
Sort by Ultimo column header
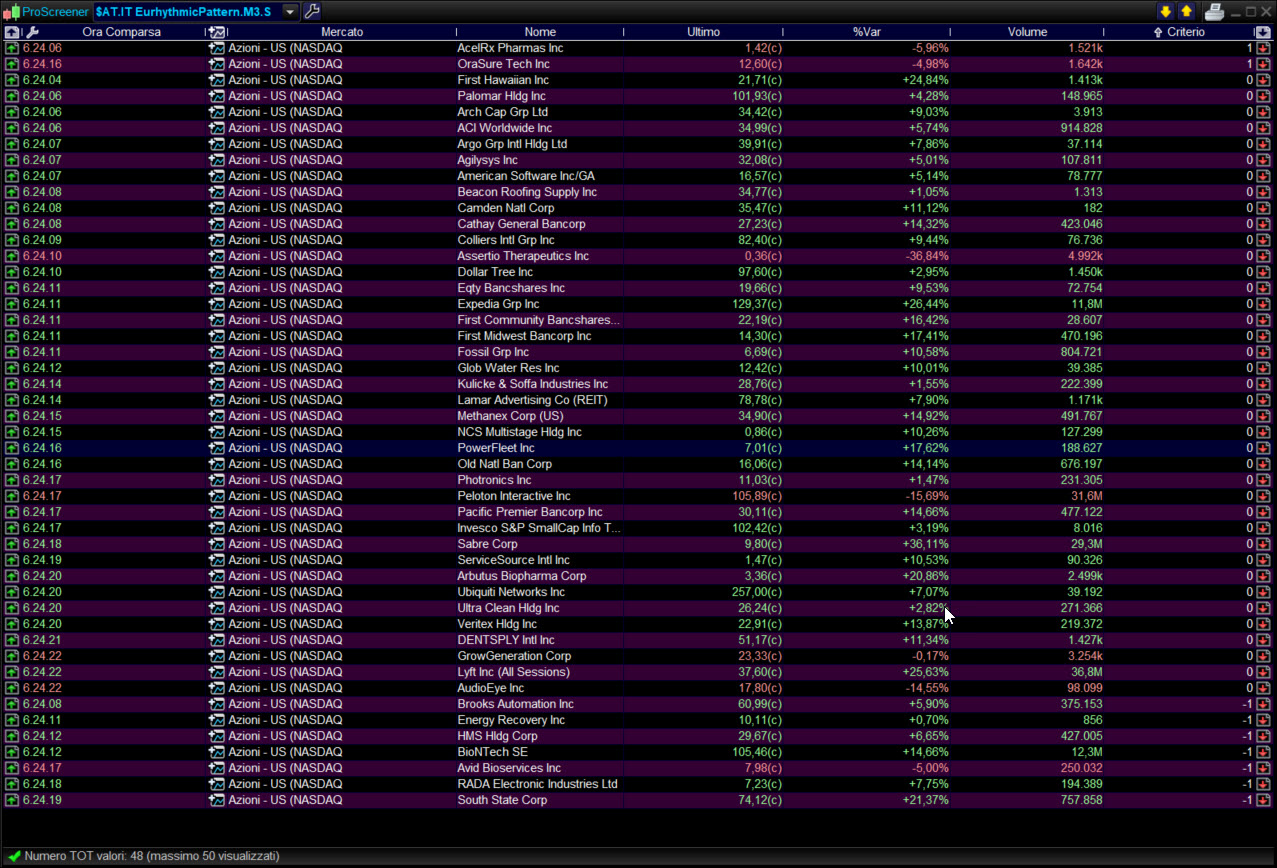coord(703,32)
